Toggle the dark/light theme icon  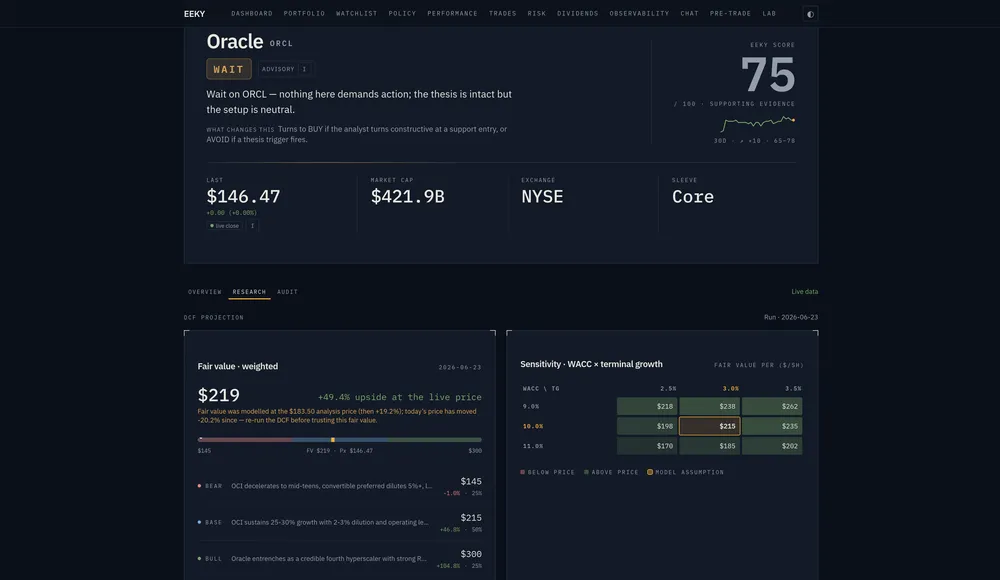click(810, 14)
